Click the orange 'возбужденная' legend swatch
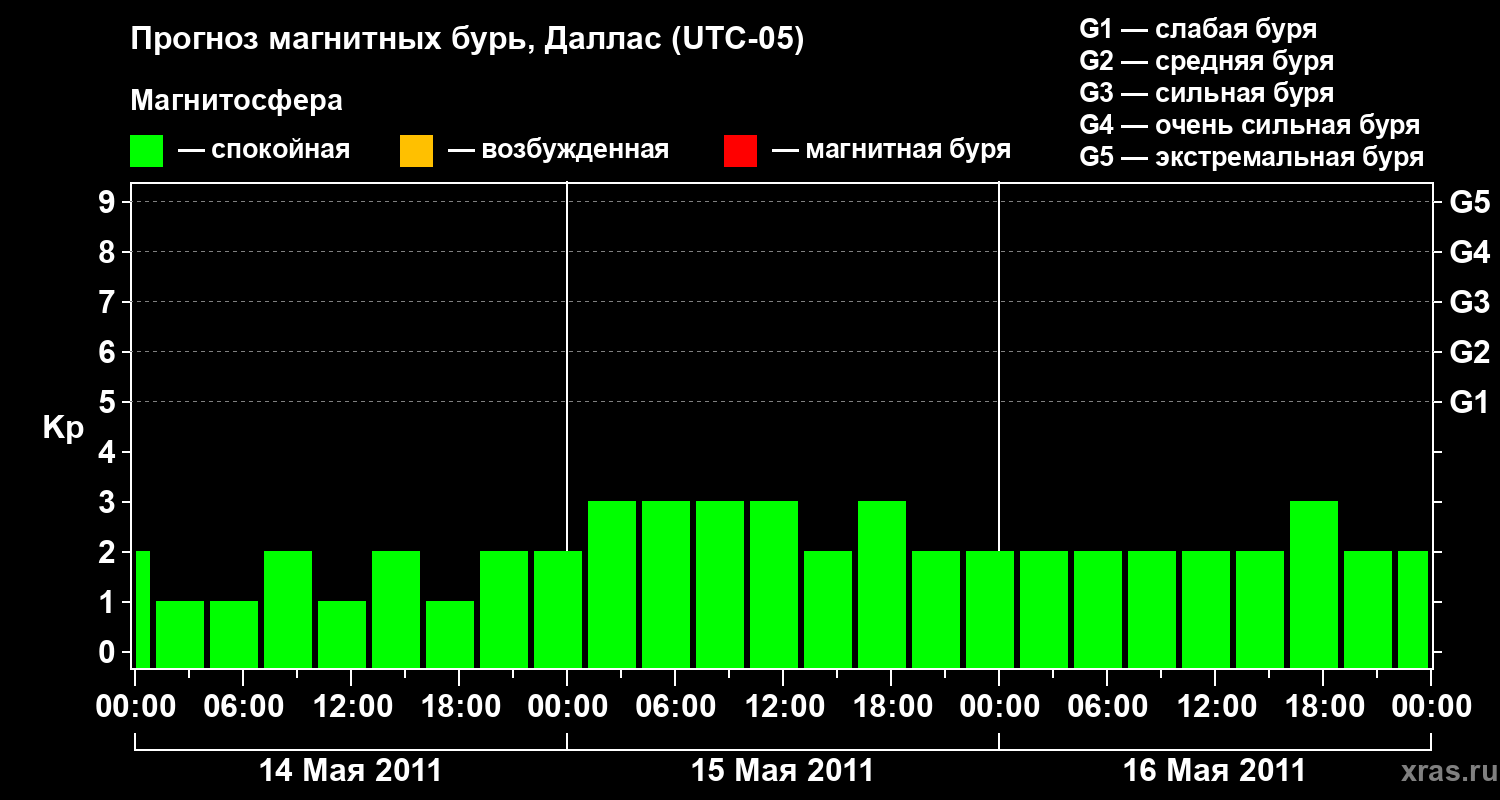The image size is (1500, 800). 416,151
